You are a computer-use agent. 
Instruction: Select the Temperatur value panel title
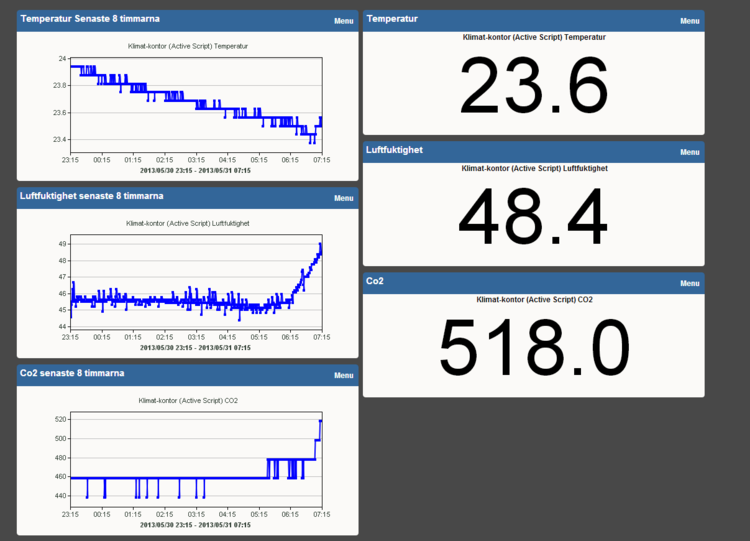pos(393,19)
